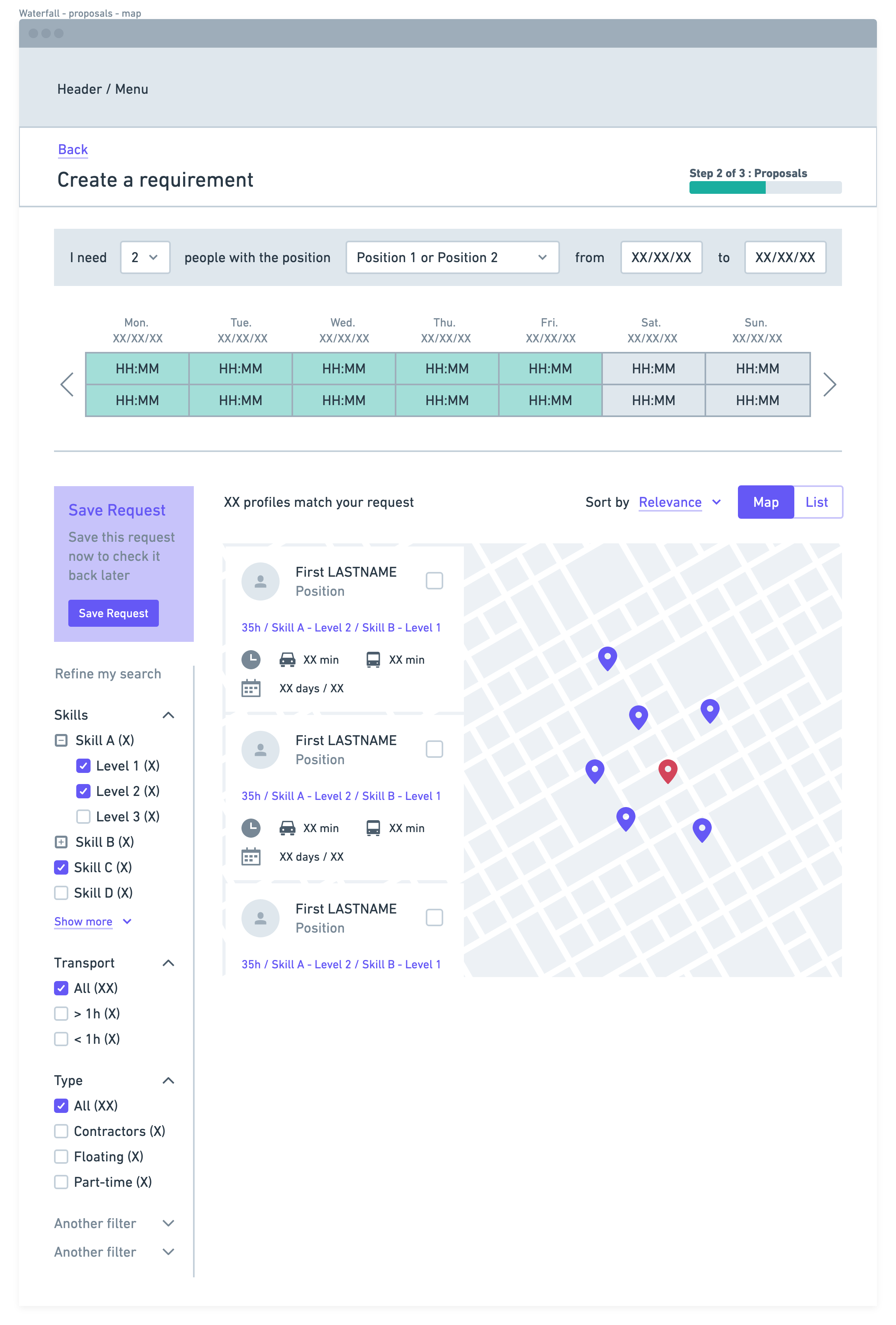Check Skill D (X) checkbox

61,893
